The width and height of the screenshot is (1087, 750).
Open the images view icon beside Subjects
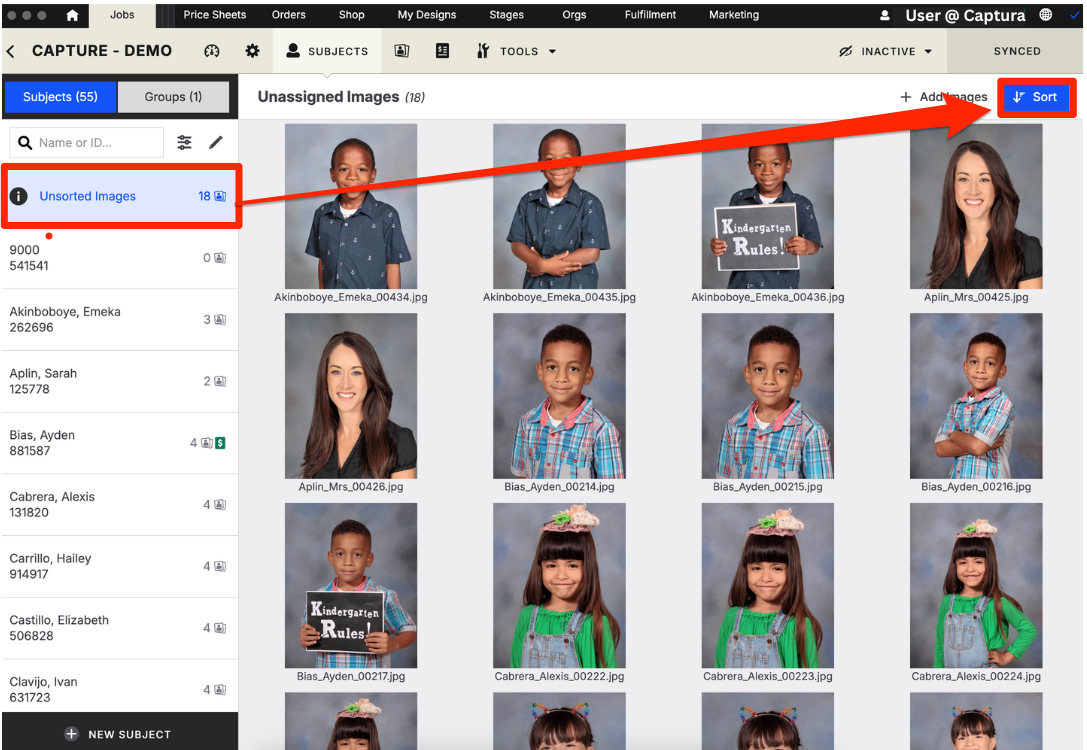coord(401,51)
